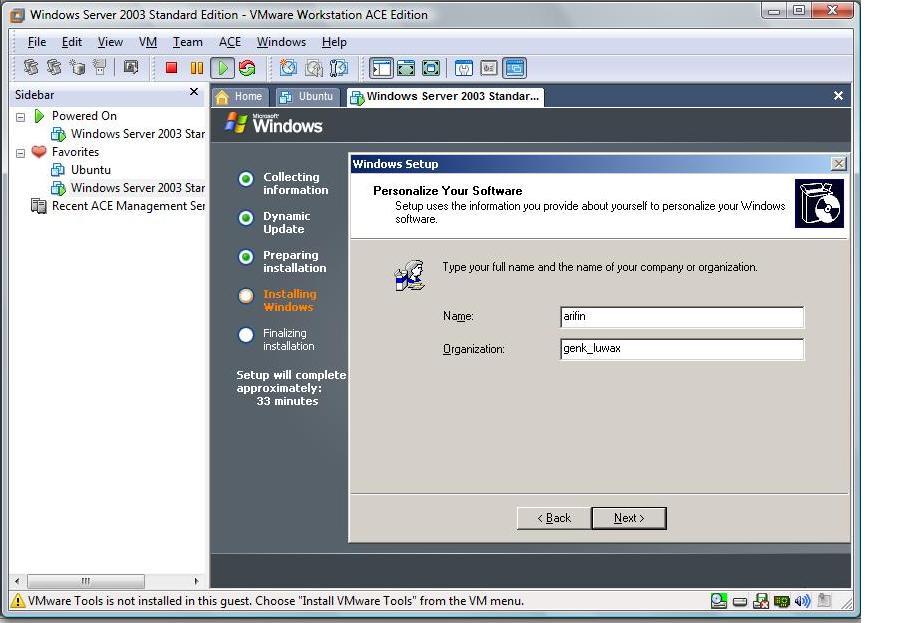900x623 pixels.
Task: Open the Team menu
Action: (188, 42)
